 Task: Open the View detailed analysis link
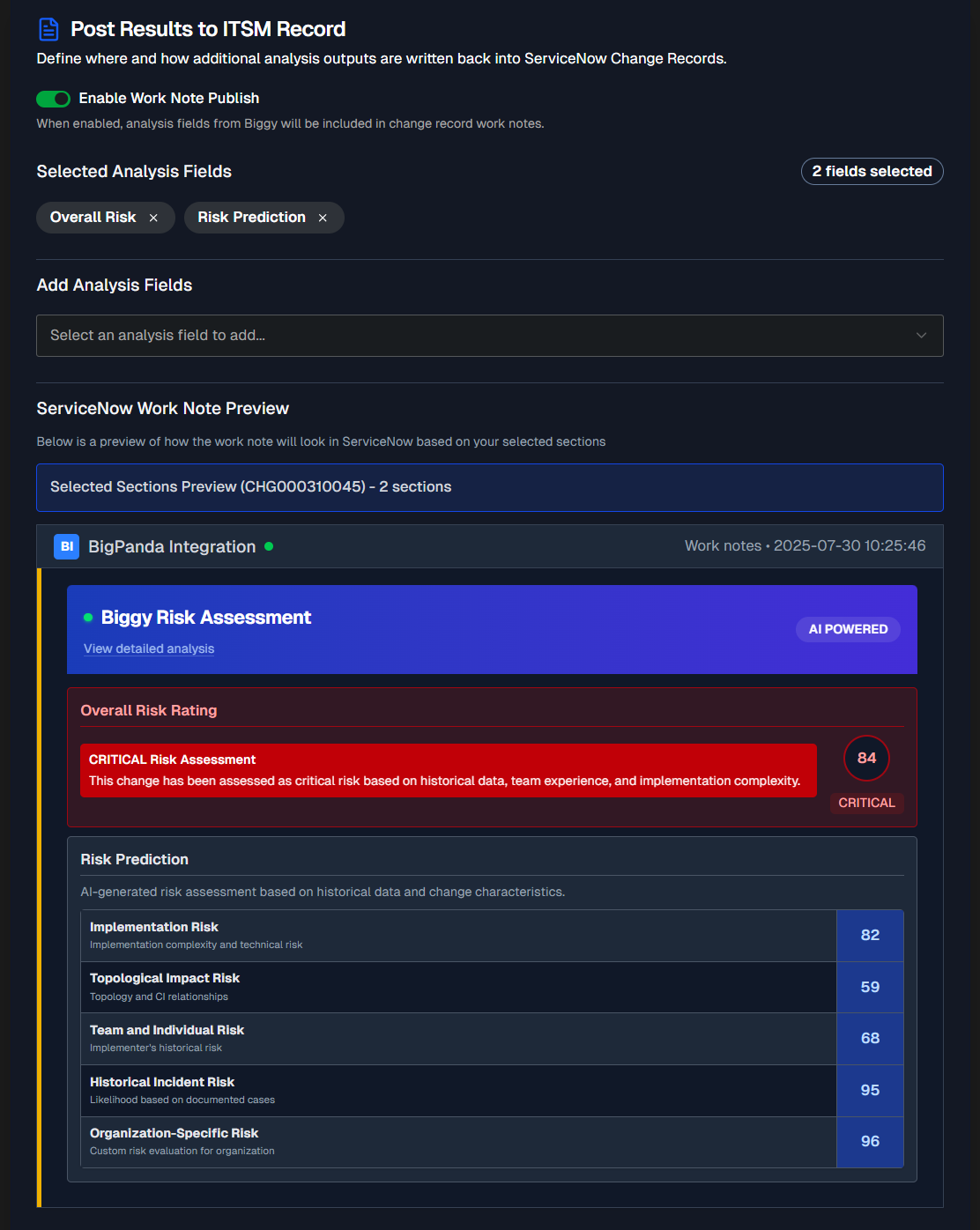pyautogui.click(x=149, y=648)
